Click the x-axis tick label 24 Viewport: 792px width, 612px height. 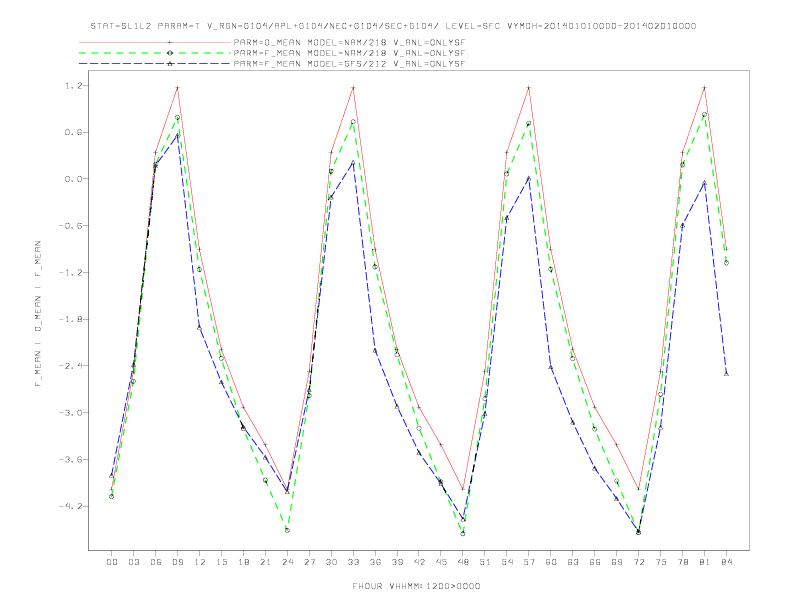click(x=287, y=562)
